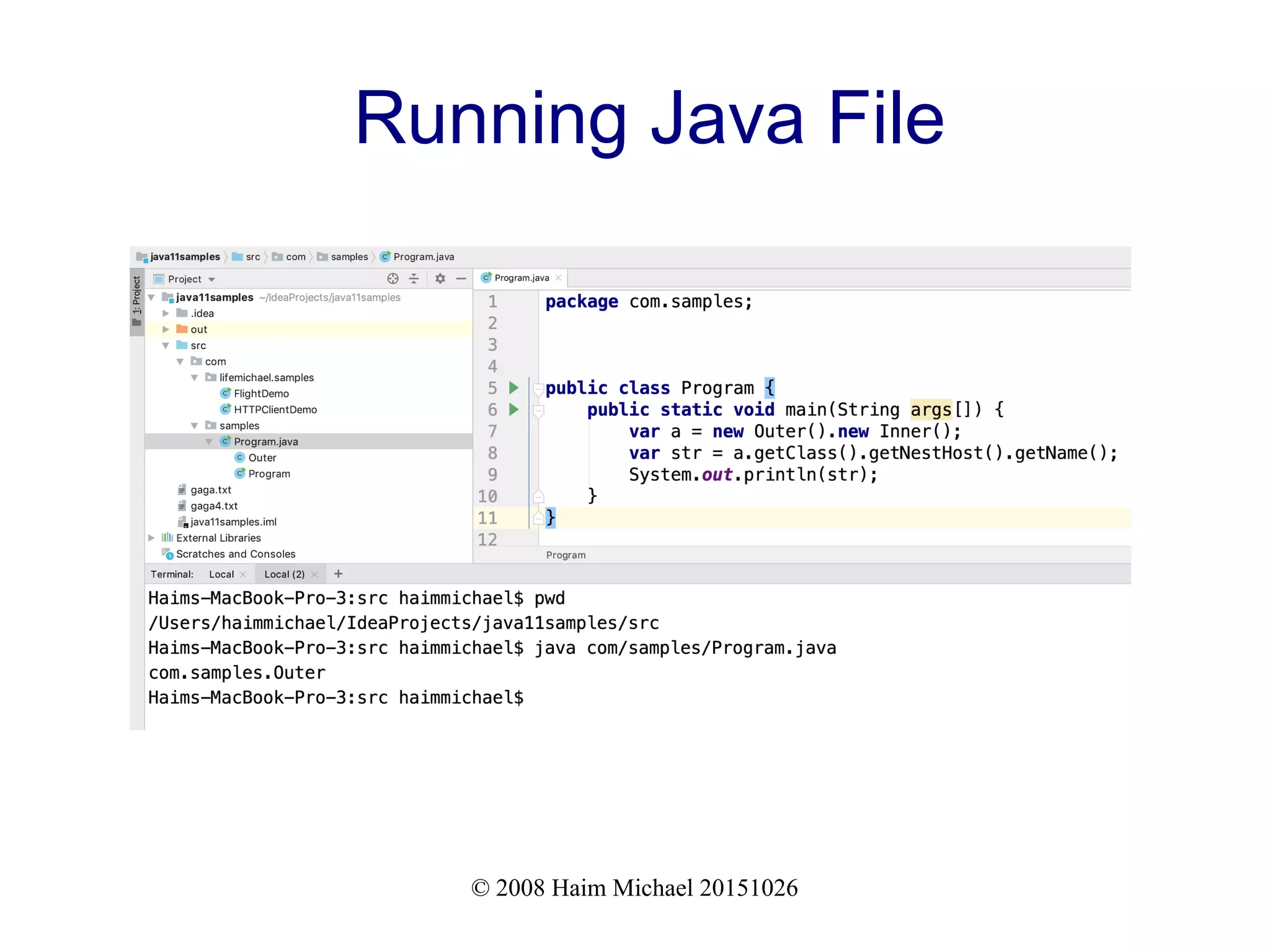Select HTTPClientDemo class in project tree
Screen dimensions: 1270x952
pyautogui.click(x=275, y=410)
